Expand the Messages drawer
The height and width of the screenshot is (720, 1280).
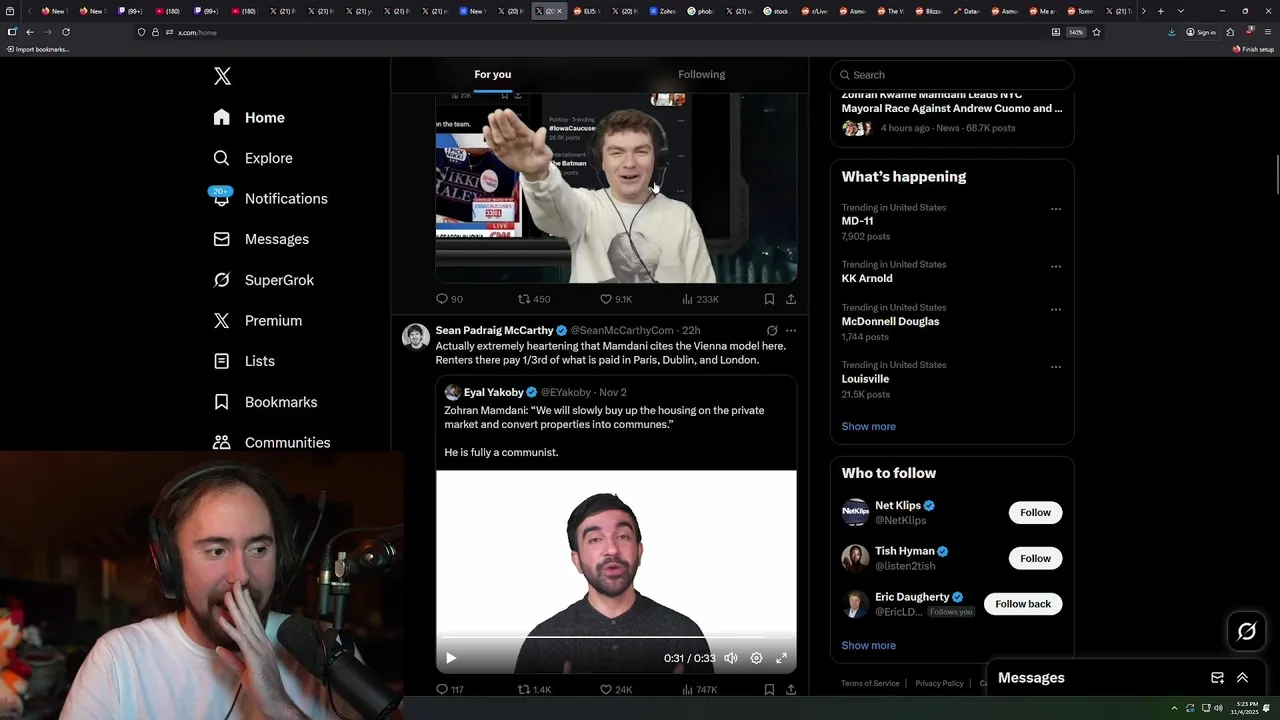pos(1243,678)
